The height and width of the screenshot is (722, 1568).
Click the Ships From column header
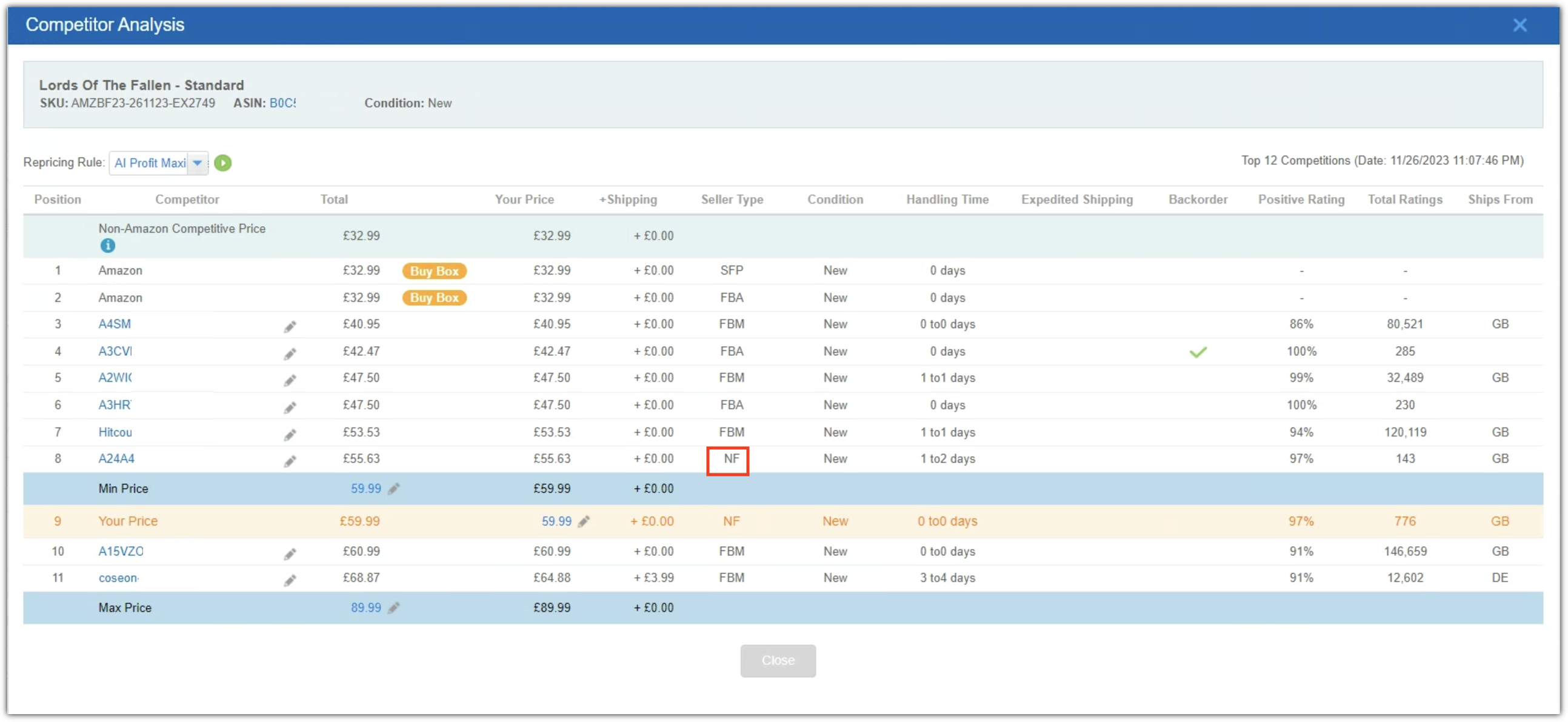(1500, 199)
